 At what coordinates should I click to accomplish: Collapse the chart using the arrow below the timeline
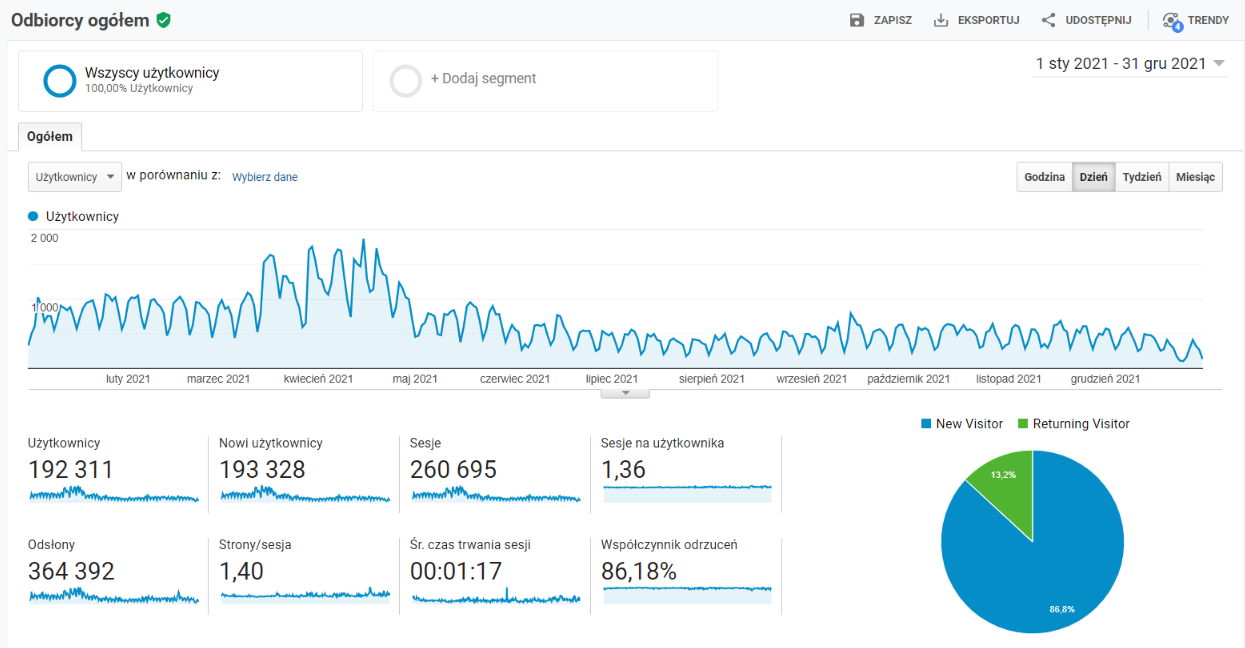(x=625, y=393)
